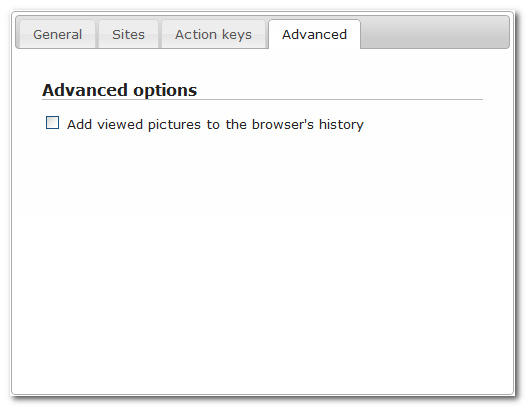Click the word "Sites" in the tab bar
The width and height of the screenshot is (526, 407).
pos(128,35)
